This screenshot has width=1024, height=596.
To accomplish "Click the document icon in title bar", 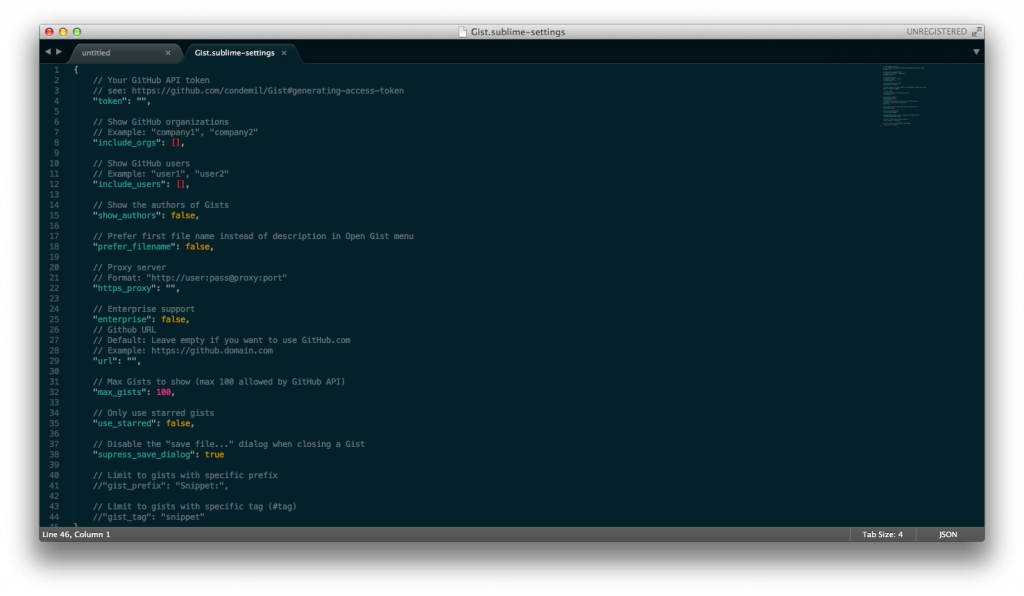I will point(462,31).
